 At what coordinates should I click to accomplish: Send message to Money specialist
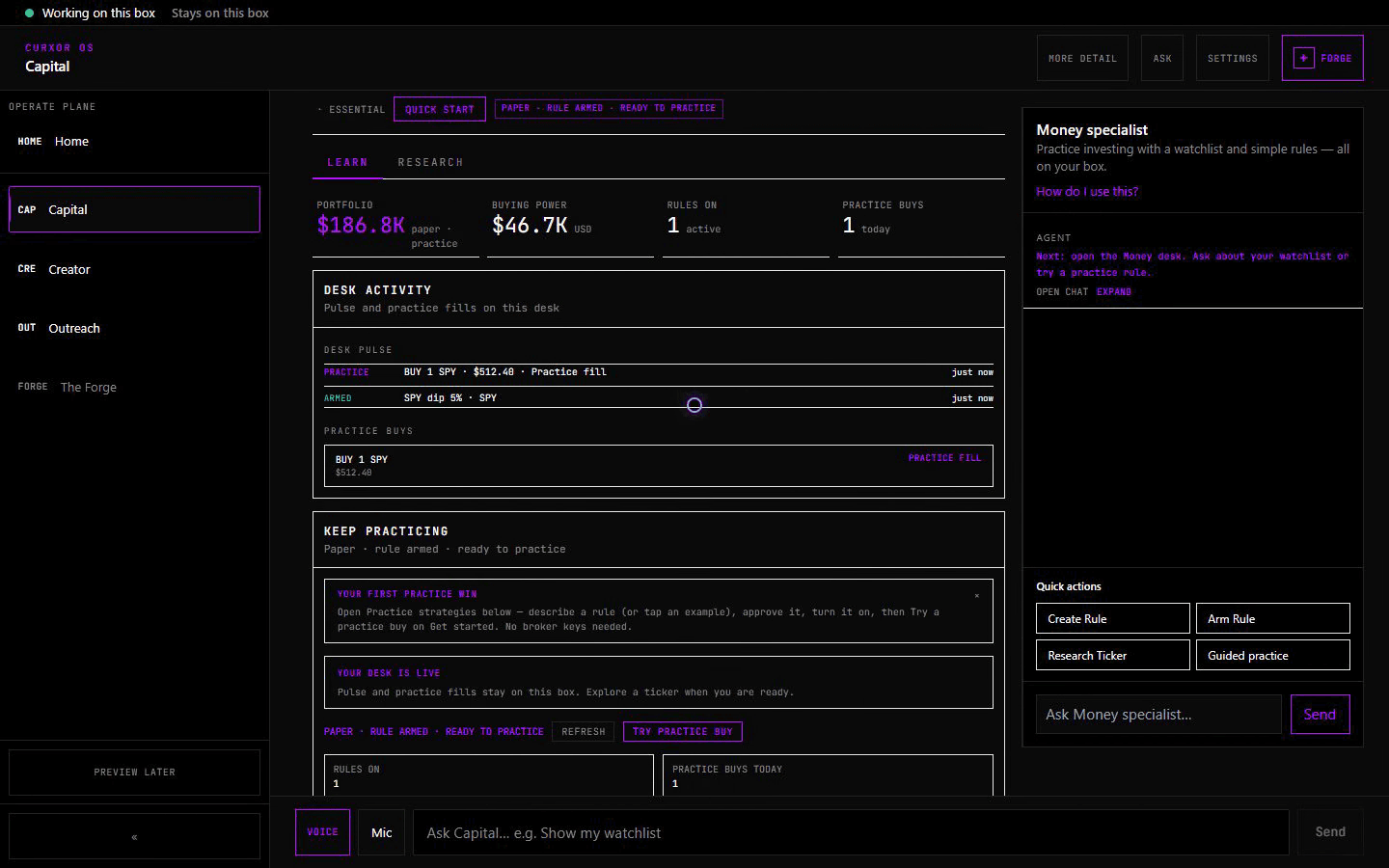point(1320,715)
